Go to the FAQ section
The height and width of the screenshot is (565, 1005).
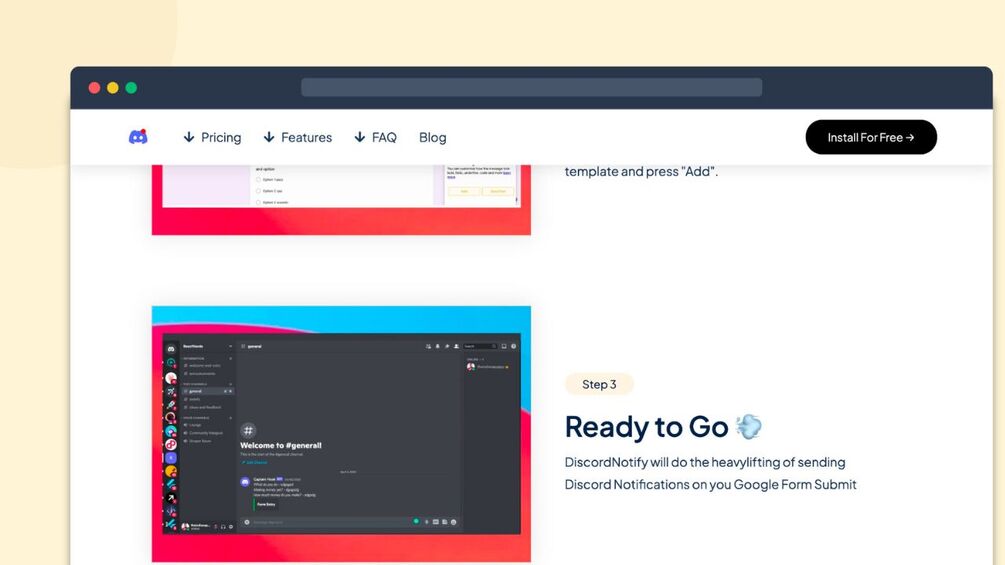(x=376, y=137)
